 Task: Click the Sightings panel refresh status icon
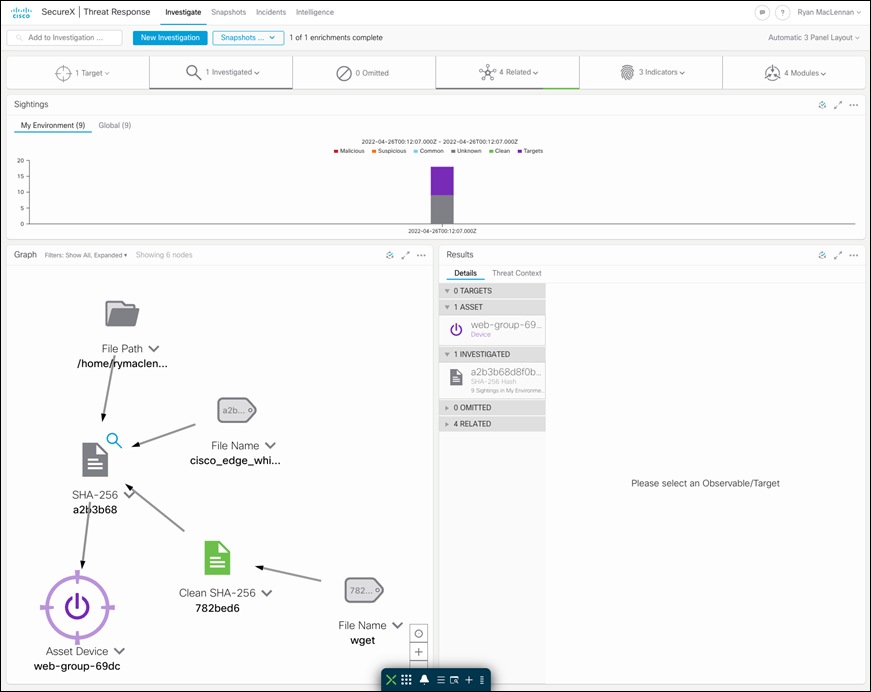pos(822,105)
